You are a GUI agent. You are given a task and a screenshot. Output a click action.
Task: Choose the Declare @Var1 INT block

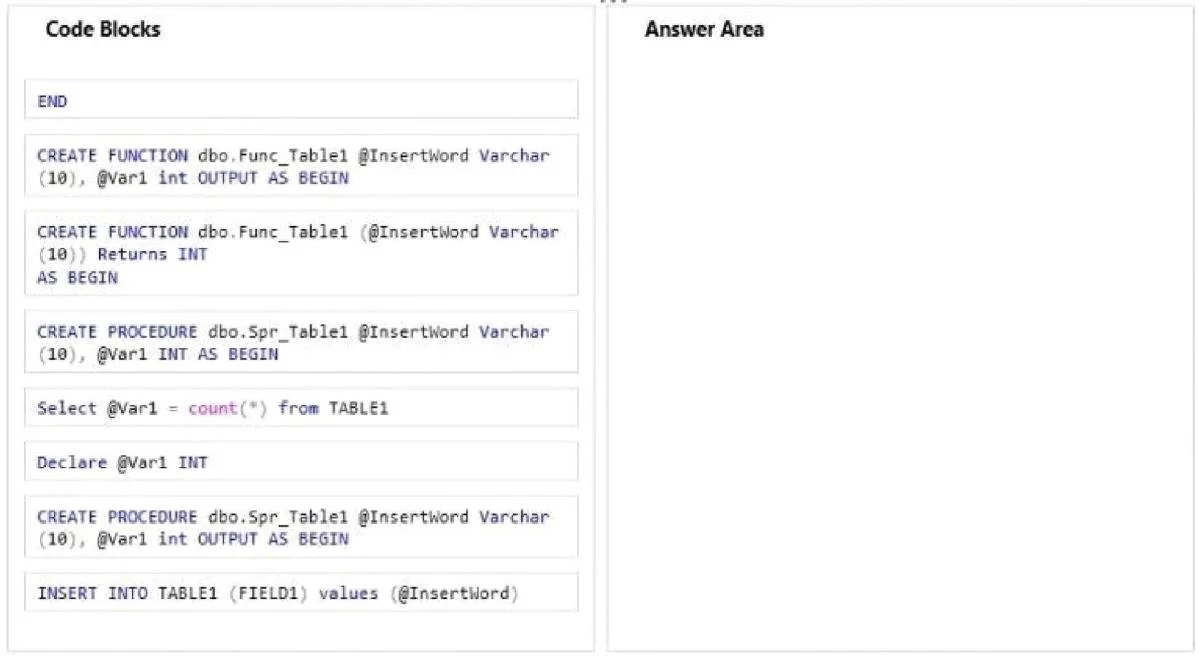point(301,461)
